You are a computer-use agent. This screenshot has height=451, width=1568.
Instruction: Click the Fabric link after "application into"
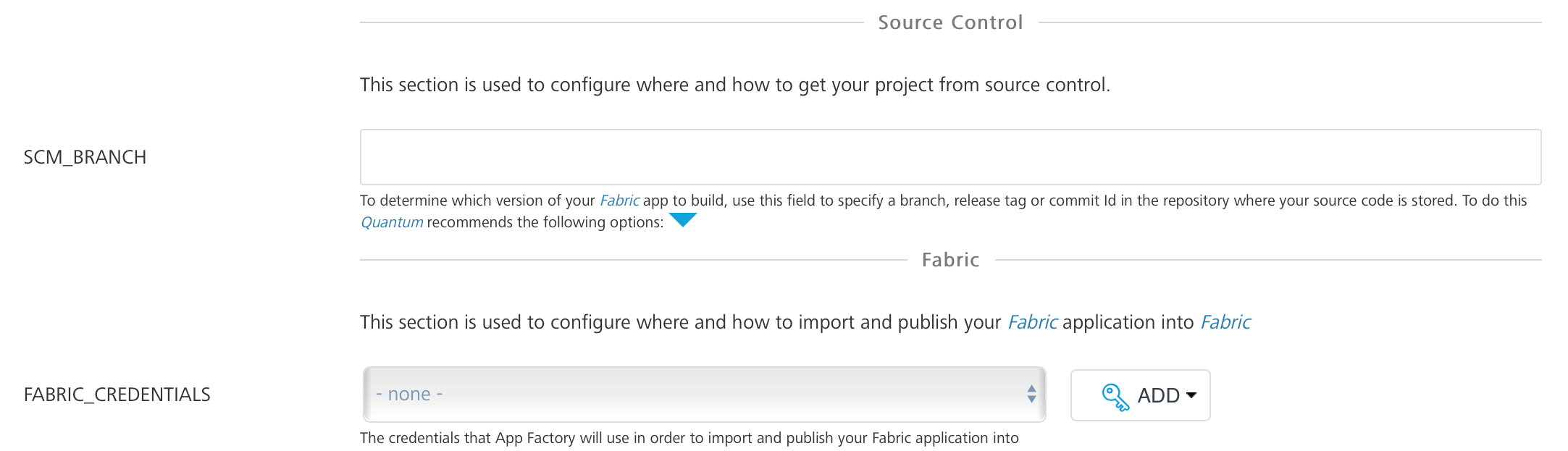click(1225, 322)
